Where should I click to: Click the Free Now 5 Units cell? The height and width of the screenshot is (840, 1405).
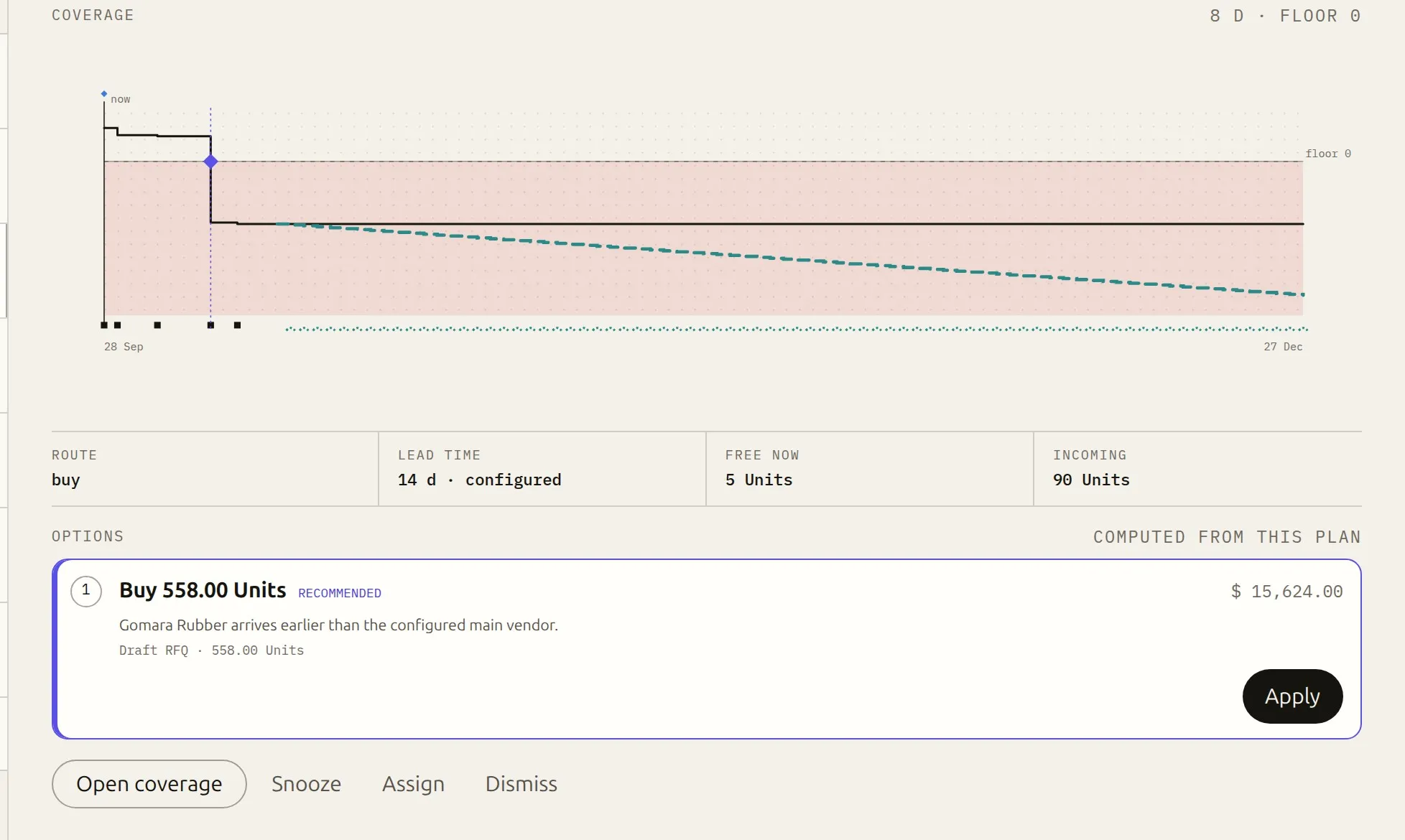pyautogui.click(x=870, y=469)
